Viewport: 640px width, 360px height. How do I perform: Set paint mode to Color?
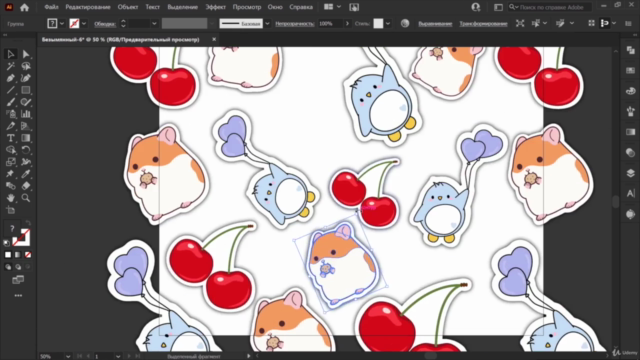[8, 255]
